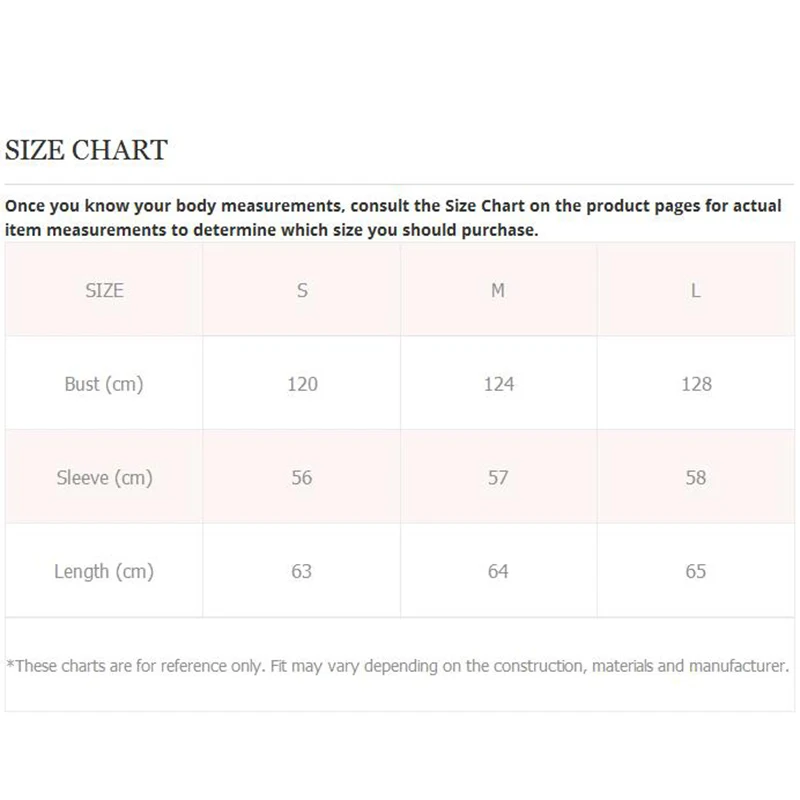Click the SIZE CHART heading
800x800 pixels.
point(86,150)
